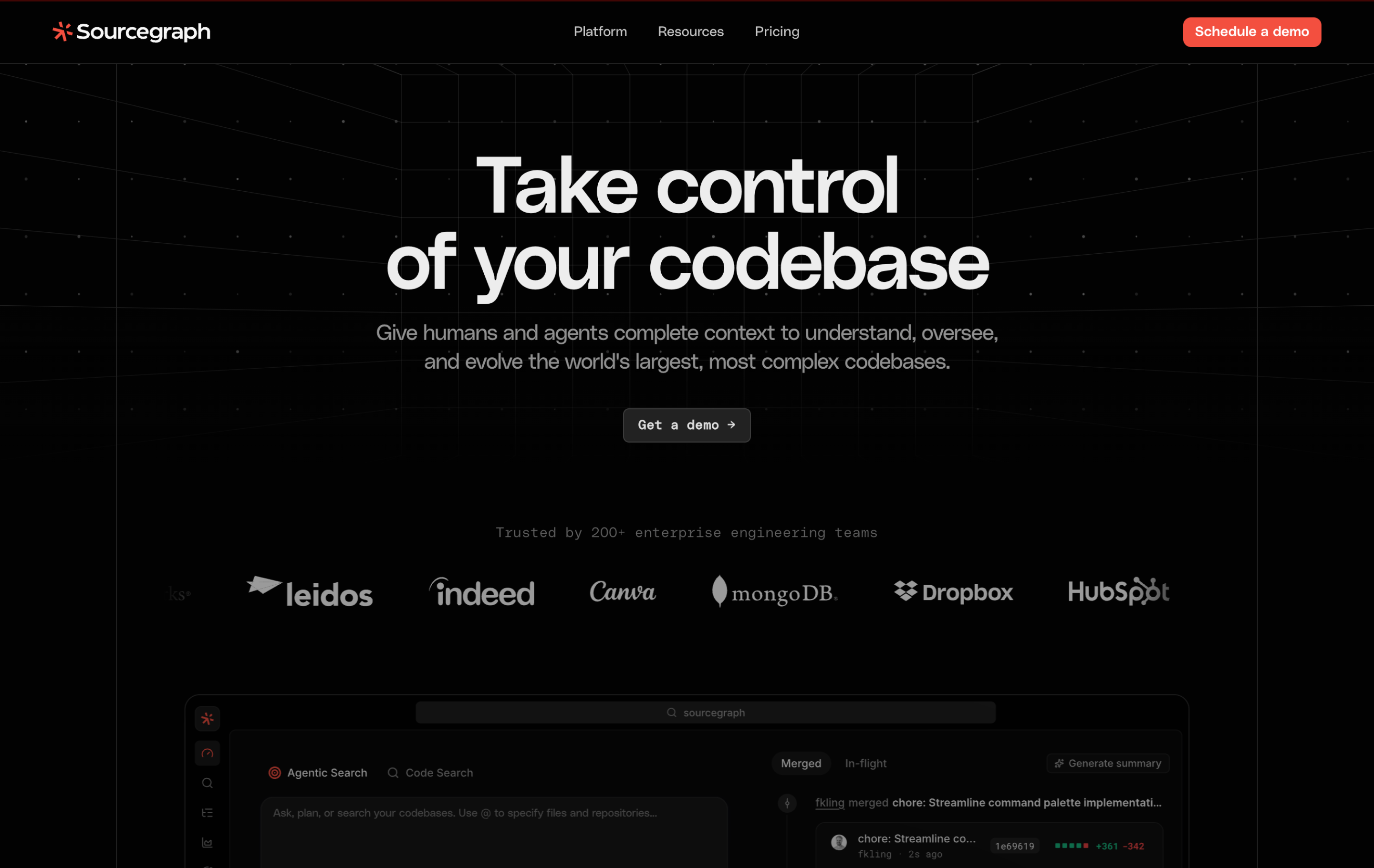Click the Canva logo
The width and height of the screenshot is (1374, 868).
click(x=623, y=591)
